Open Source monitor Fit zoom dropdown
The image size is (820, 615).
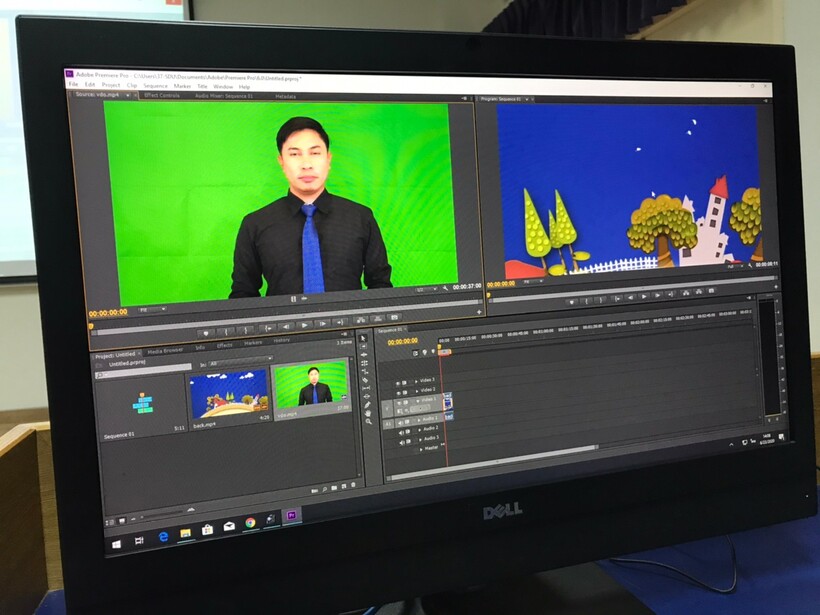(x=152, y=310)
